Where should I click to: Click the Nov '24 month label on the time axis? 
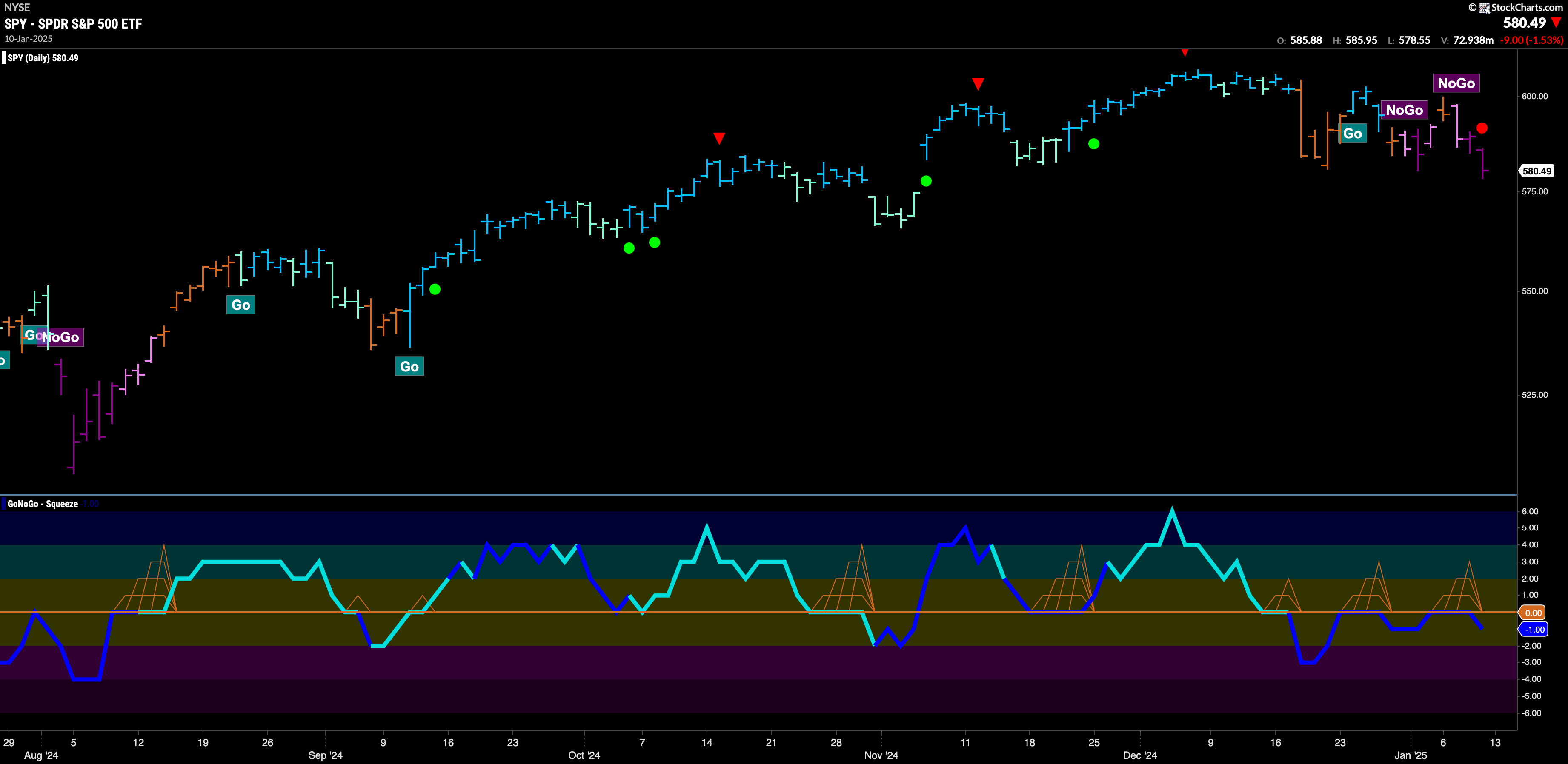[881, 755]
